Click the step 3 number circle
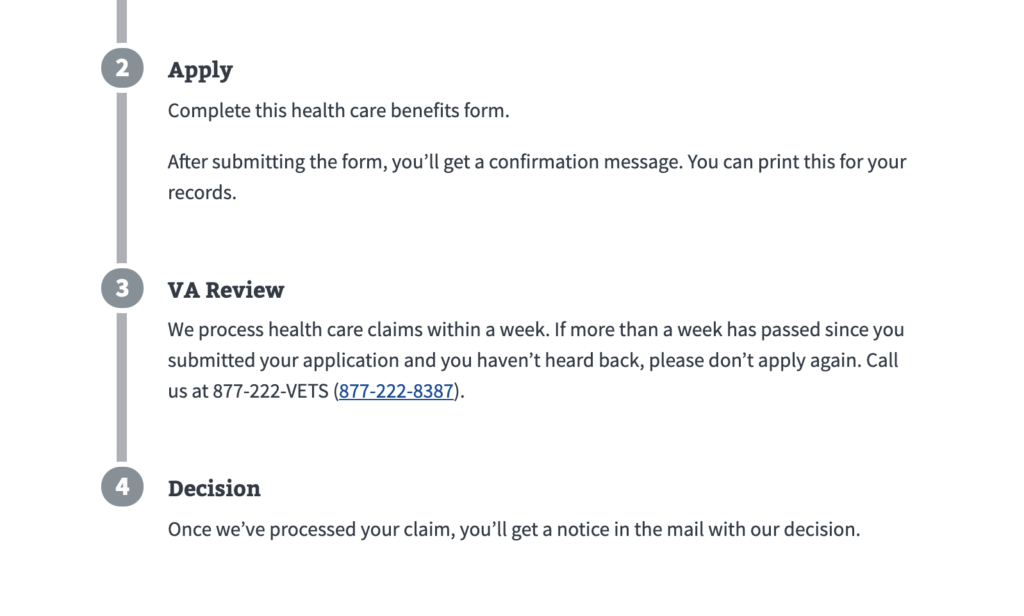Image resolution: width=1024 pixels, height=616 pixels. [x=122, y=289]
